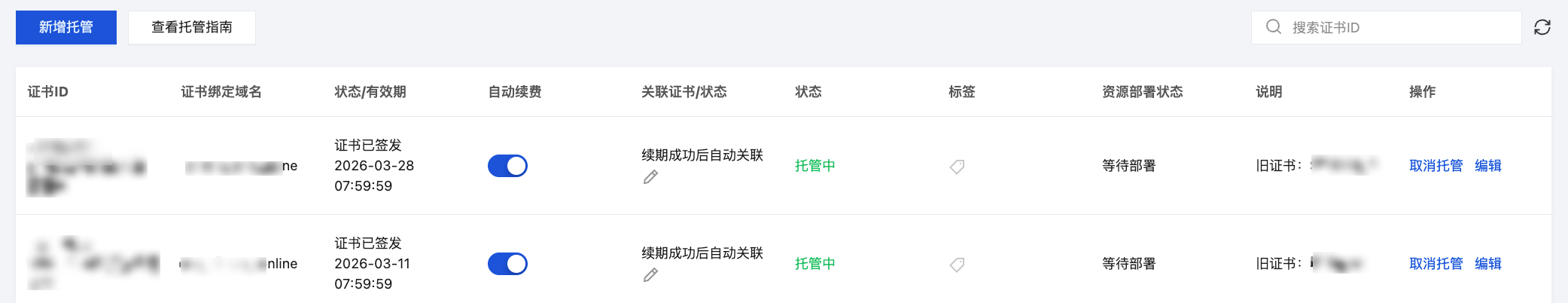Click the 新增托管 button
Screen dimensions: 1568x303
click(66, 27)
